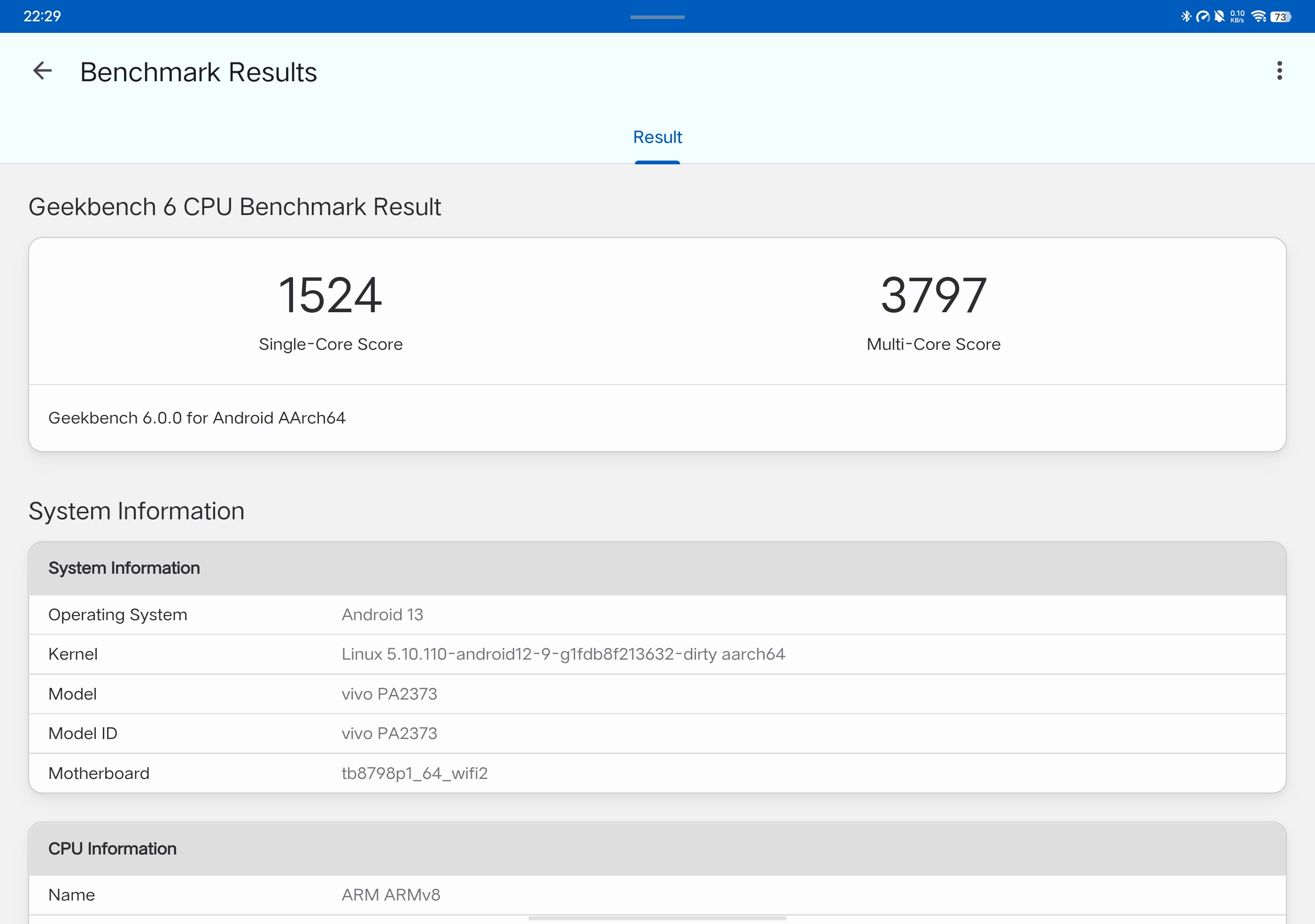Click the Single-Core Score label
The image size is (1315, 924).
[331, 344]
